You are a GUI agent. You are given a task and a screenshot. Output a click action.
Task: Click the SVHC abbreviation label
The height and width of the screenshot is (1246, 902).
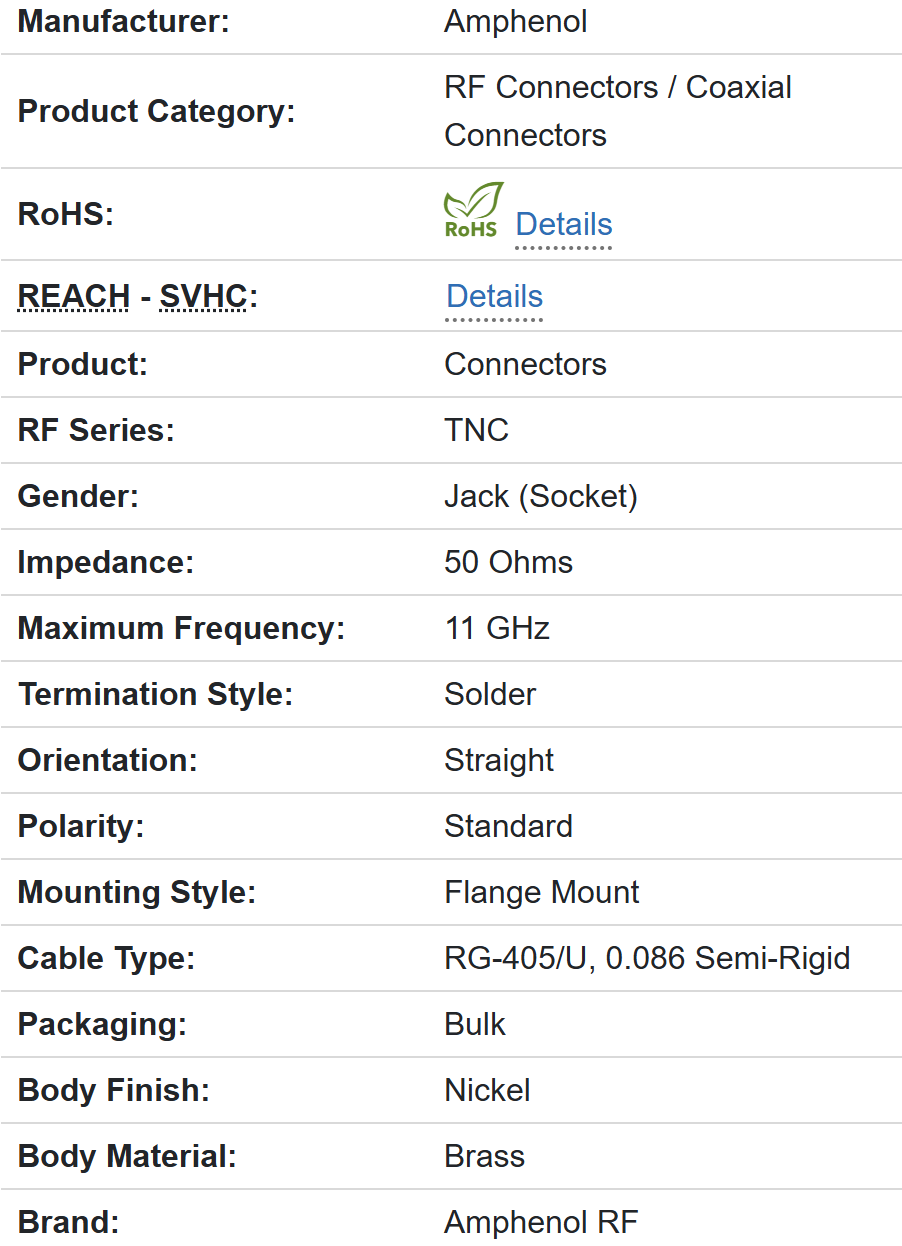[203, 297]
